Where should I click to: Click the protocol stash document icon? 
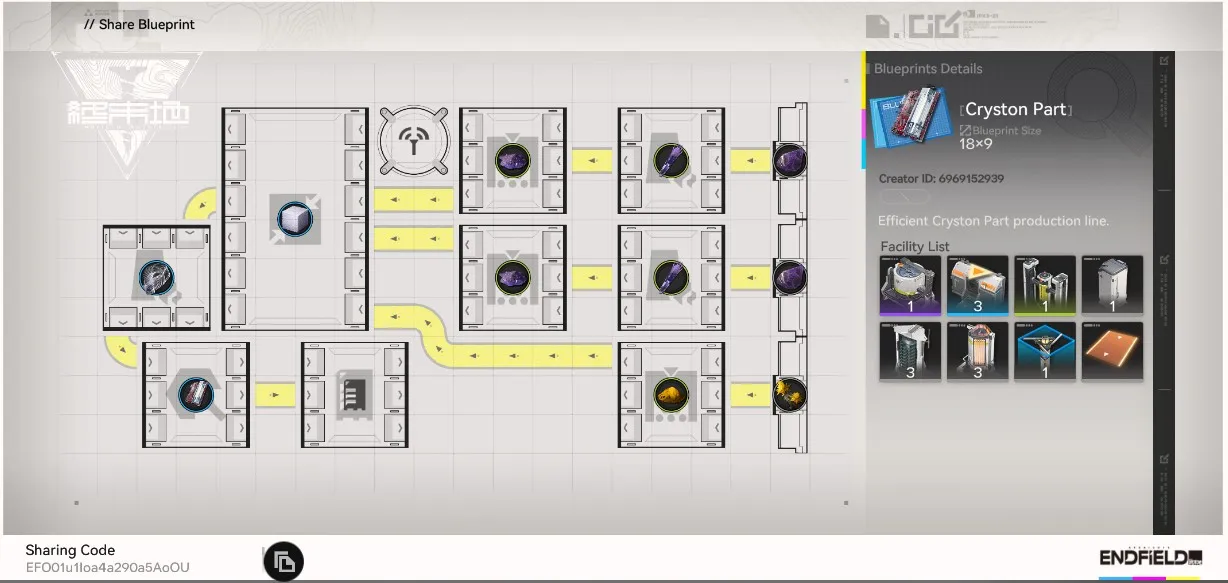[354, 395]
